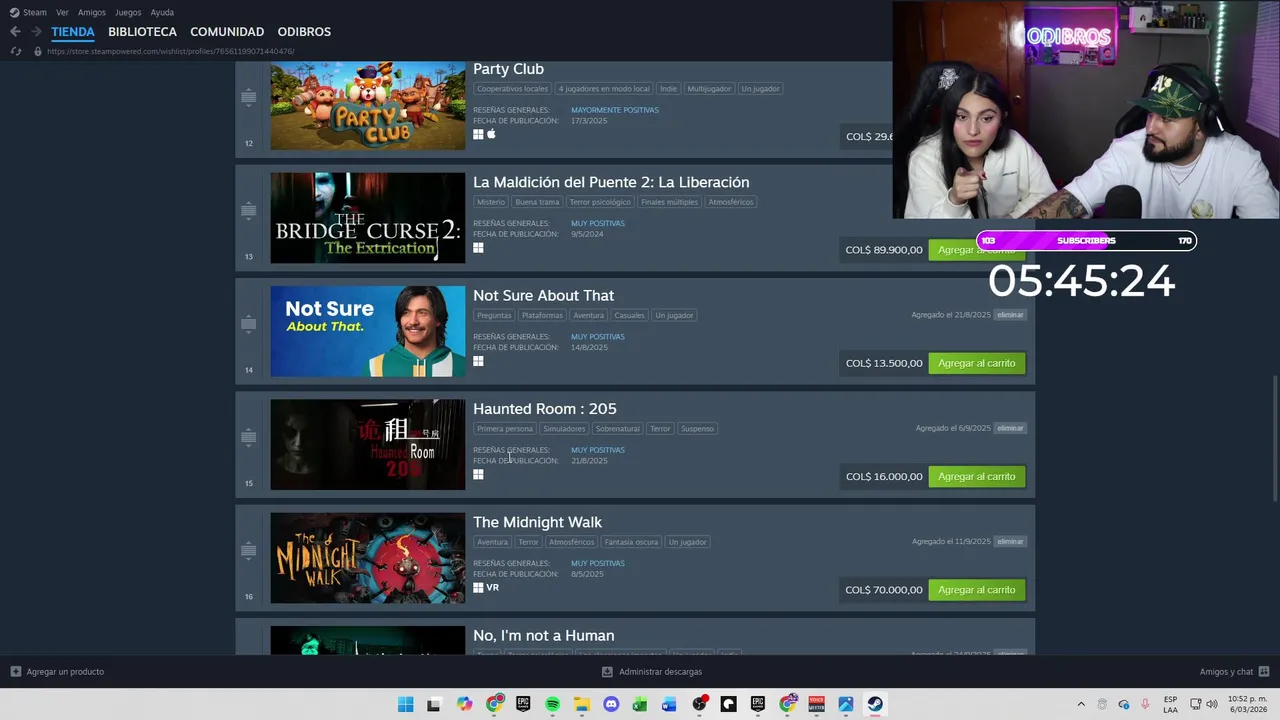1280x720 pixels.
Task: Open the Ver menu
Action: [63, 12]
